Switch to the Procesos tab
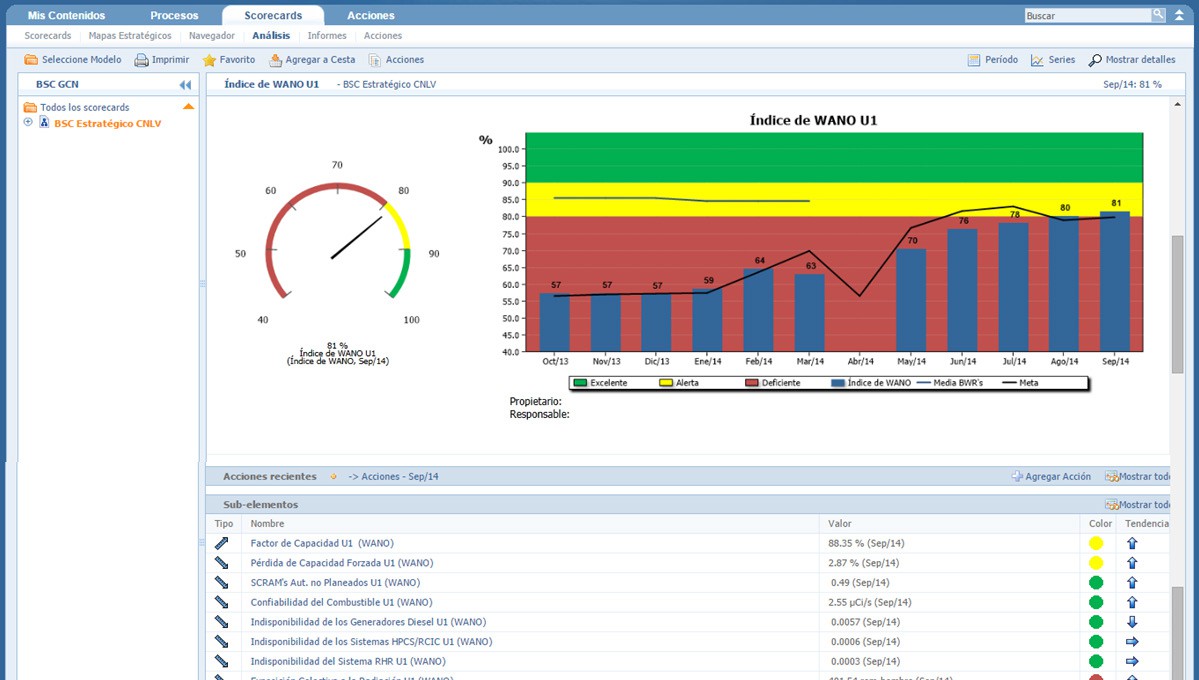1199x680 pixels. (x=174, y=16)
